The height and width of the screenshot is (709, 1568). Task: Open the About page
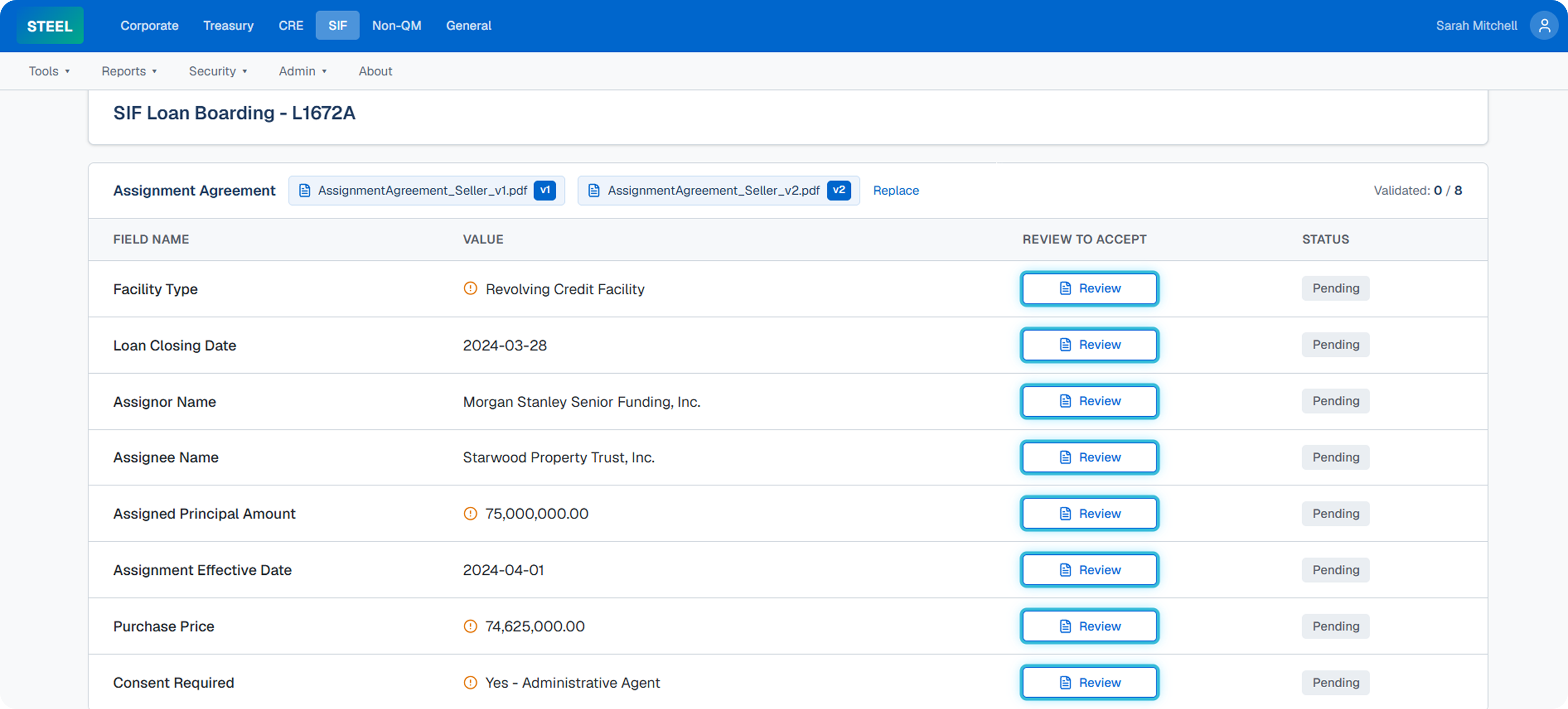376,71
